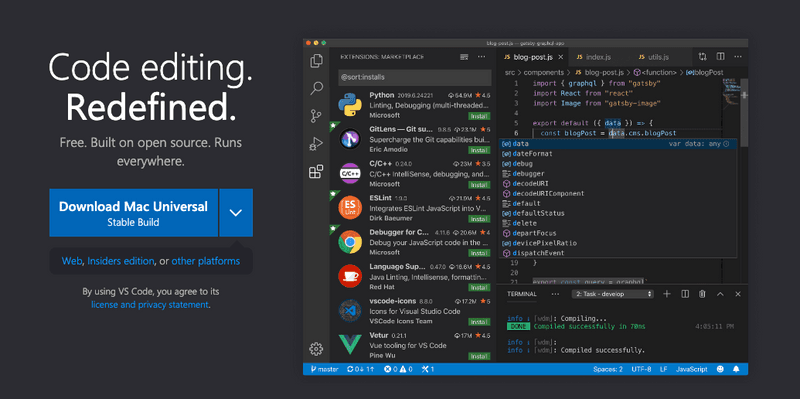Viewport: 800px width, 399px height.
Task: Select the TERMINAL panel tab
Action: coord(521,294)
